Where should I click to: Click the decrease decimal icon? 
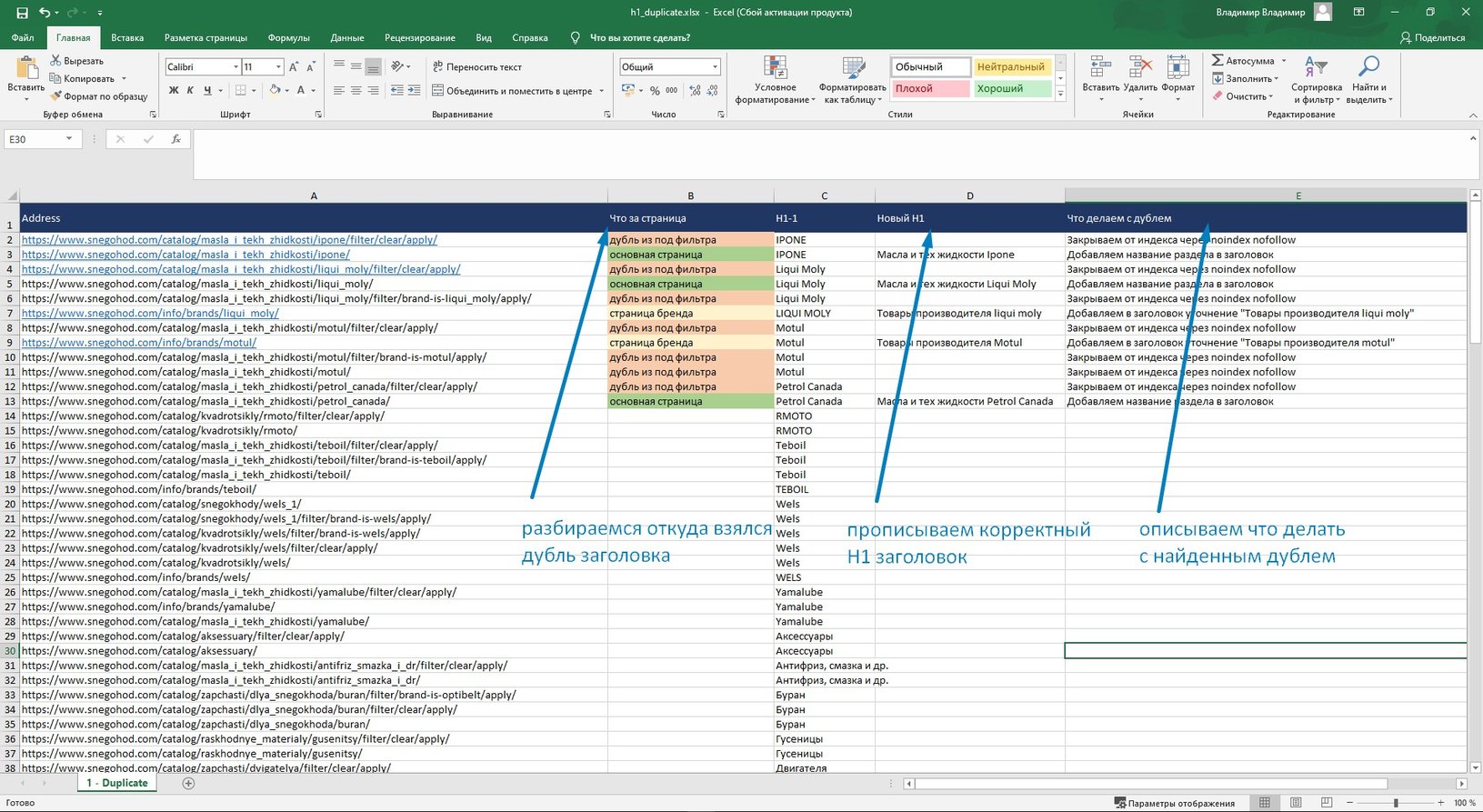712,90
